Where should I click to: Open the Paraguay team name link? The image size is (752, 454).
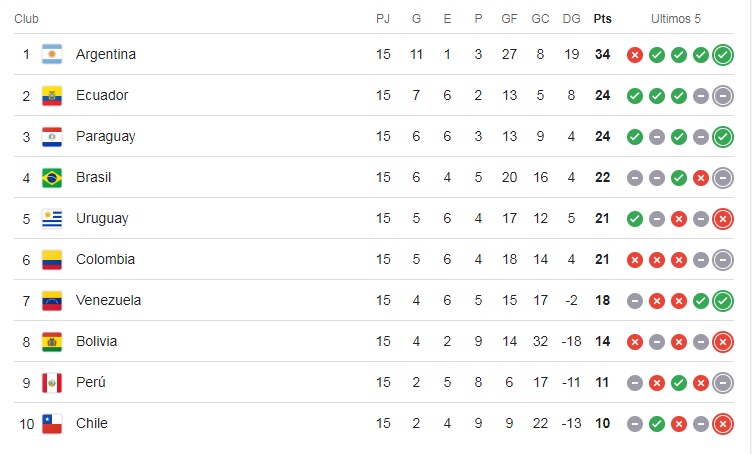(106, 137)
